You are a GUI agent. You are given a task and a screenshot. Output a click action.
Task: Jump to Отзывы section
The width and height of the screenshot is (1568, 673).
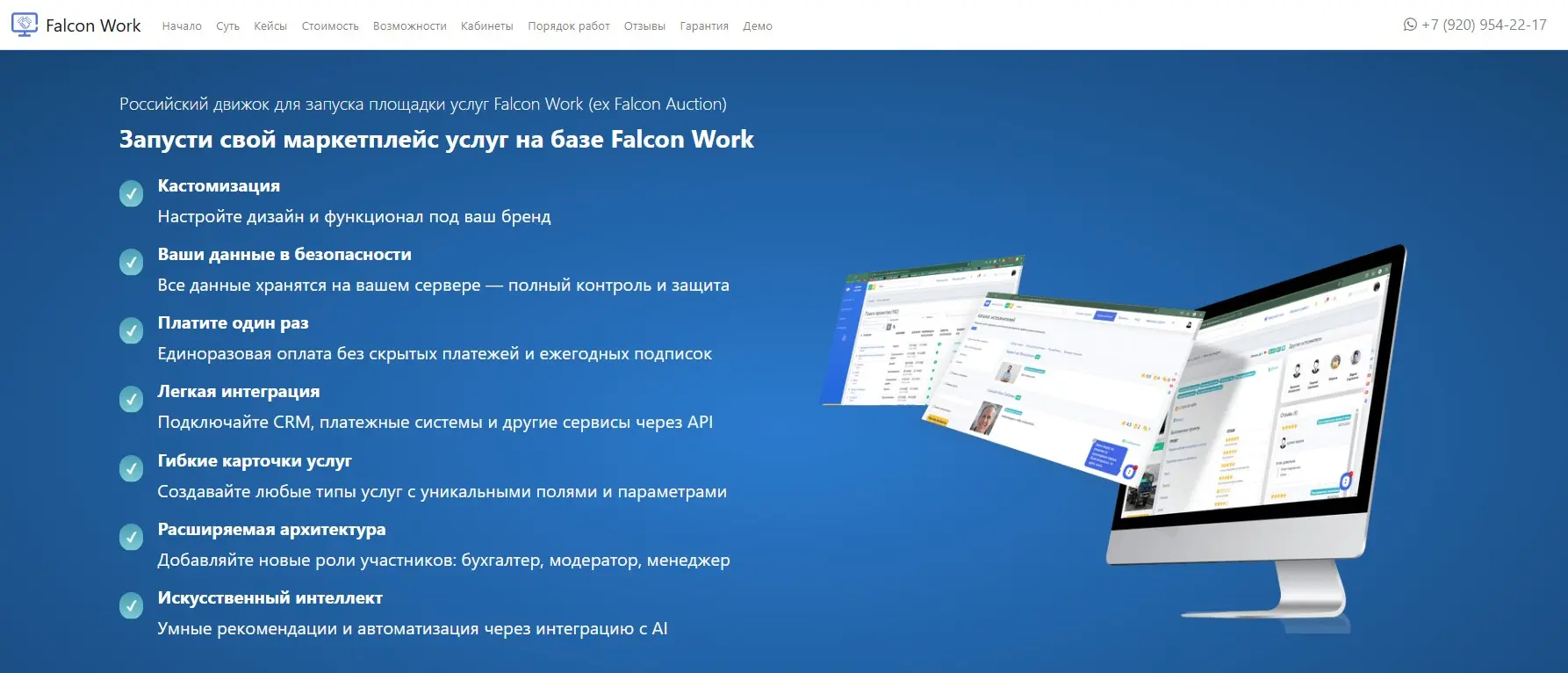pos(645,26)
